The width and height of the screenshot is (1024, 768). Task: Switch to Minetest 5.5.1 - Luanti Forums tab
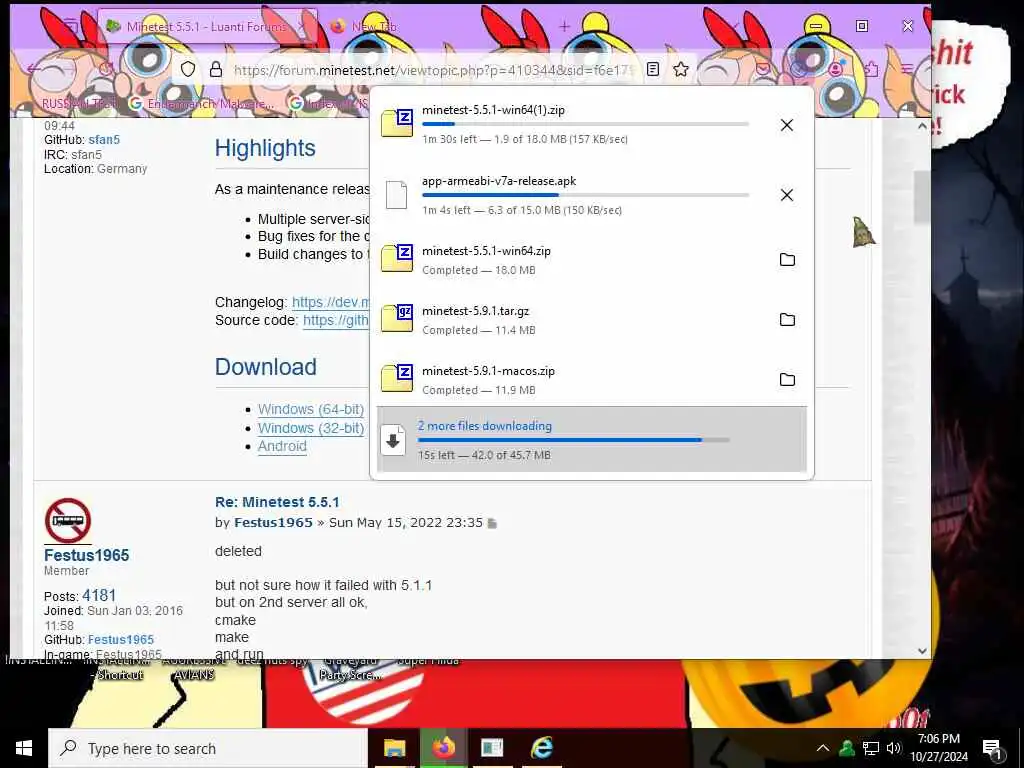206,27
